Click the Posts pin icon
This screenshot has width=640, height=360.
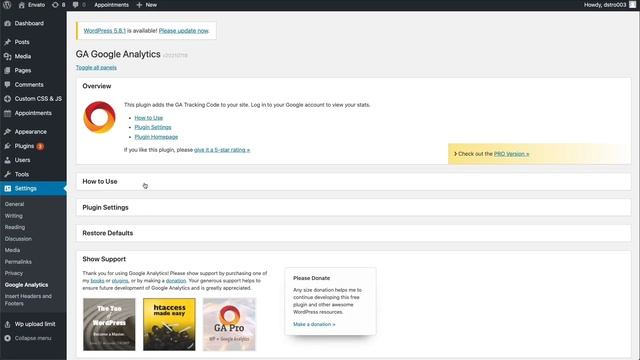[x=7, y=42]
